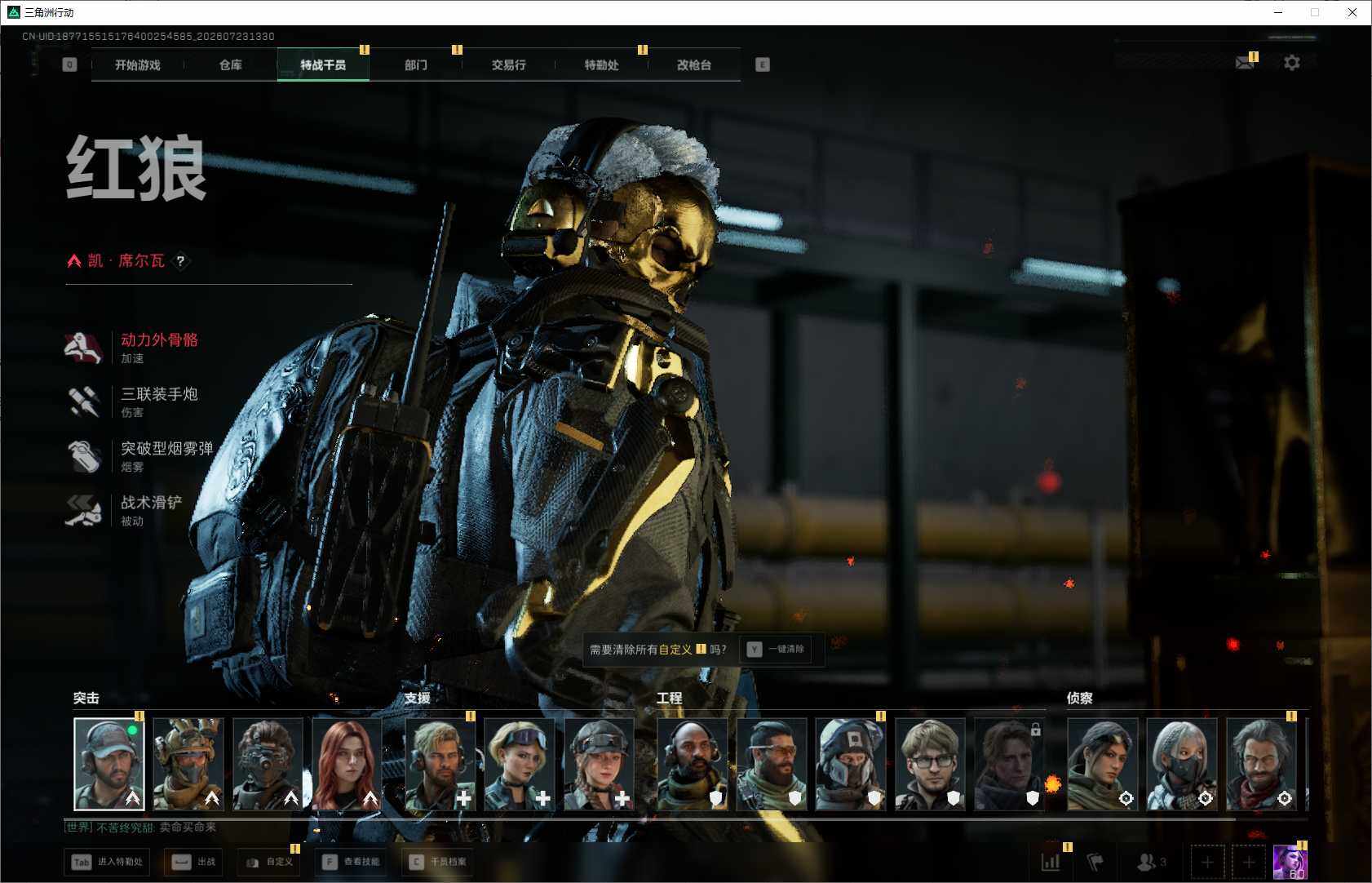Click the 干员档案 button
This screenshot has height=883, width=1372.
pyautogui.click(x=438, y=862)
